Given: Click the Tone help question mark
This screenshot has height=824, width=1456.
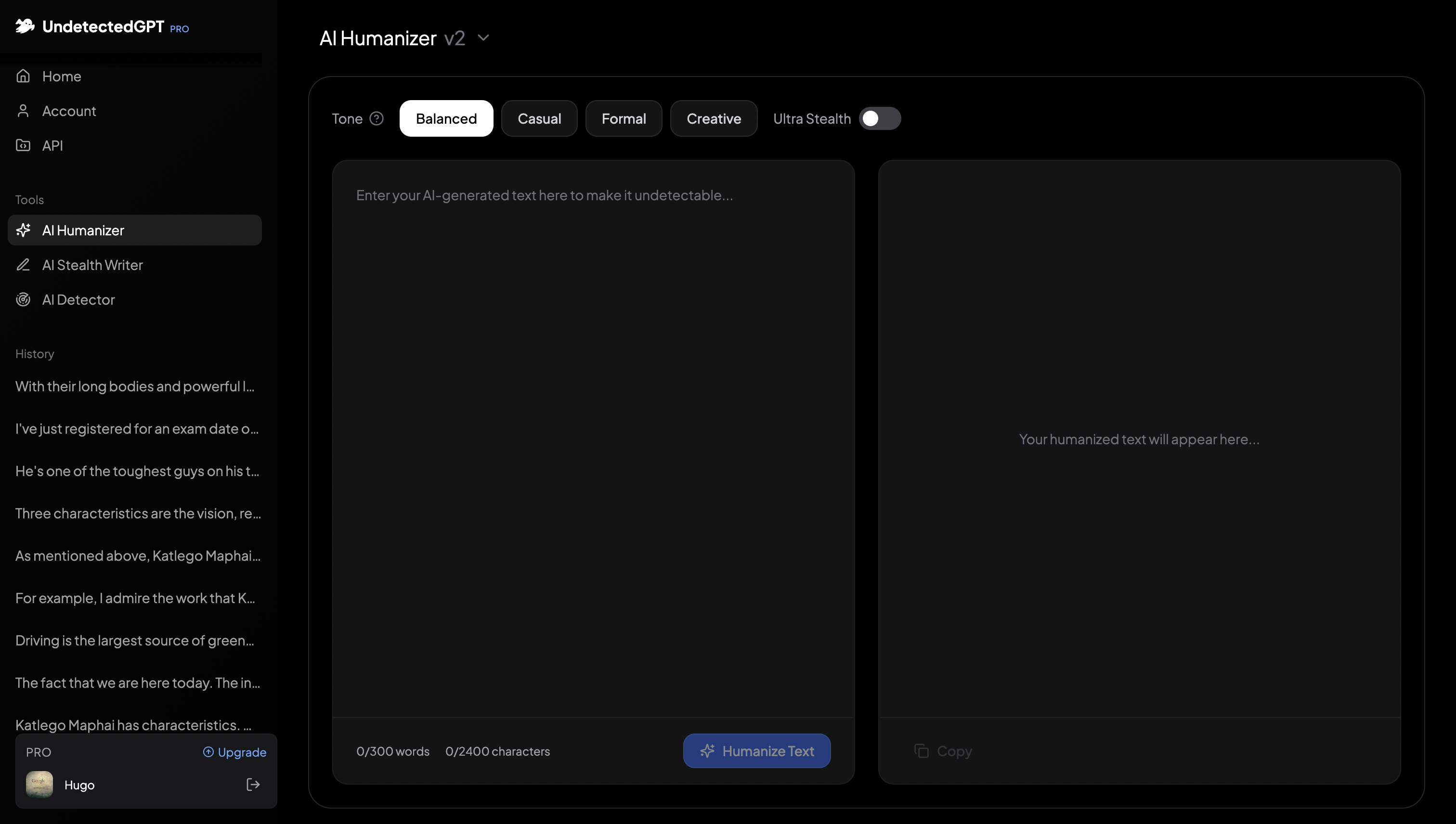Looking at the screenshot, I should (377, 118).
